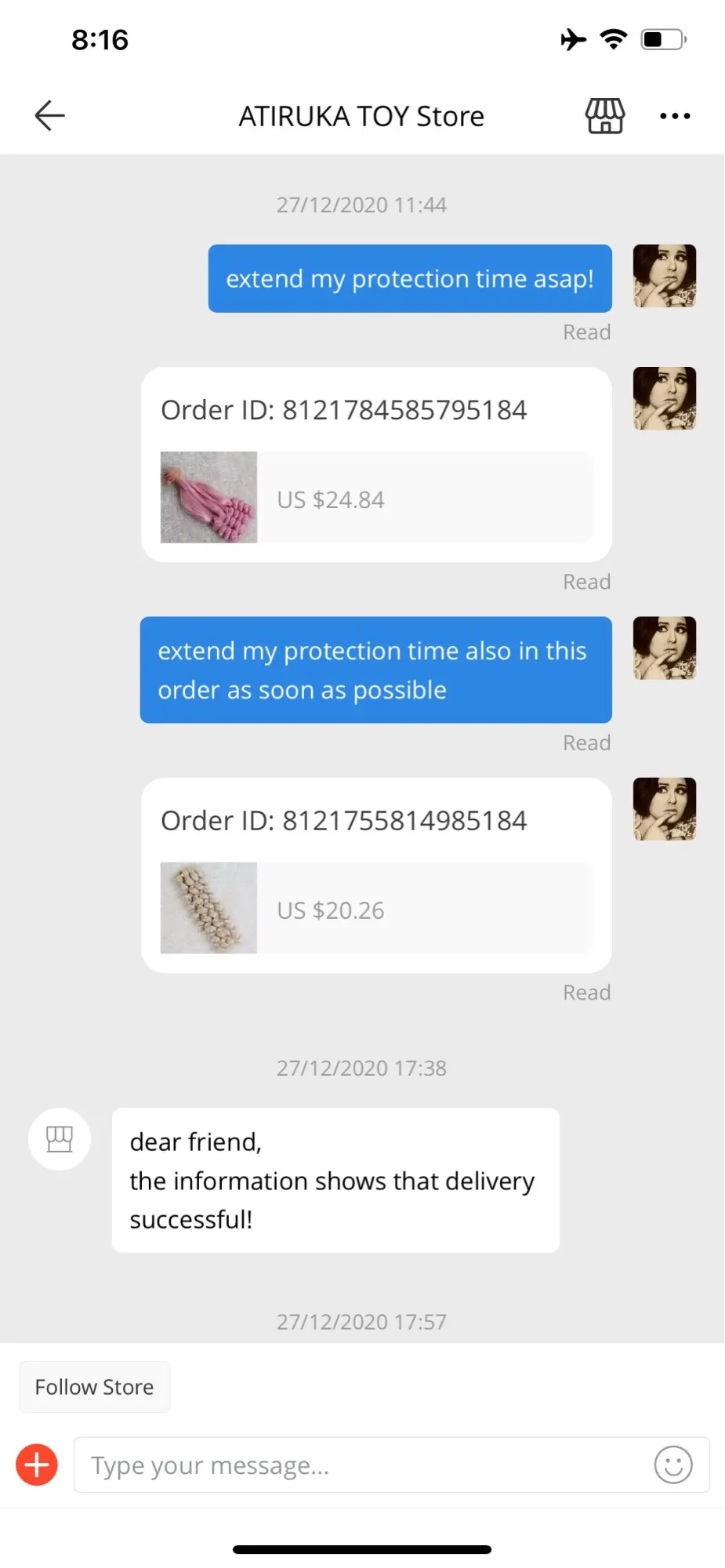The height and width of the screenshot is (1568, 725).
Task: Open the store page shop icon
Action: [x=605, y=116]
